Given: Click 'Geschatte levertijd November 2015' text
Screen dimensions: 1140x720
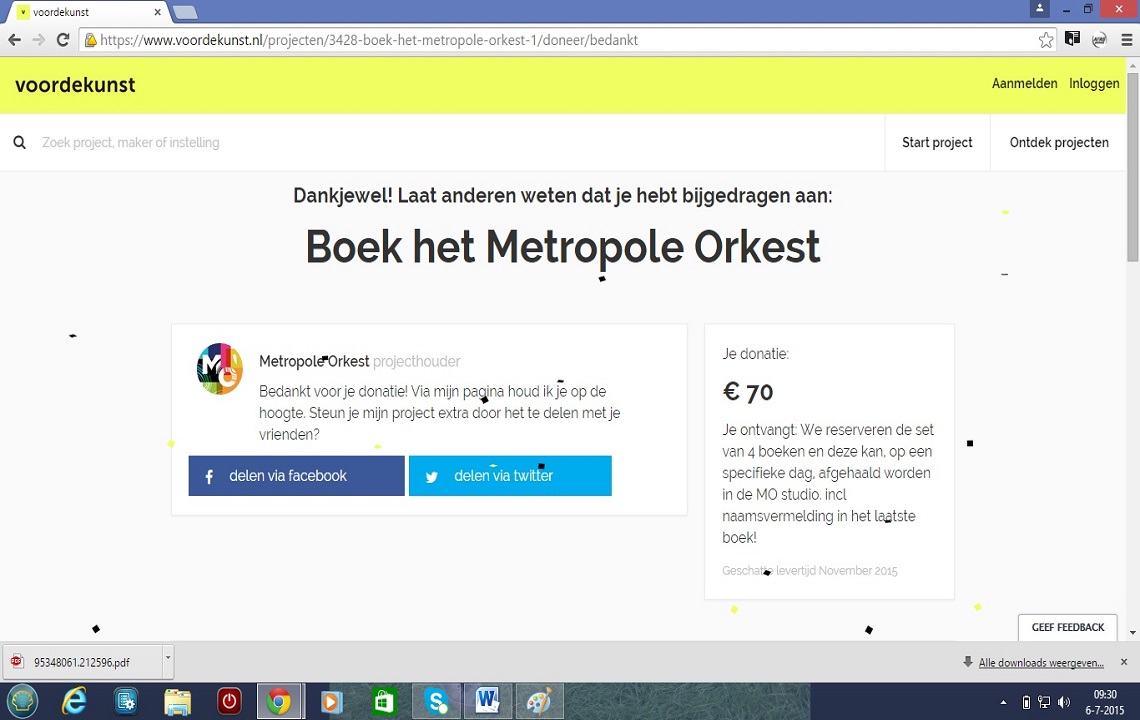Looking at the screenshot, I should (810, 571).
